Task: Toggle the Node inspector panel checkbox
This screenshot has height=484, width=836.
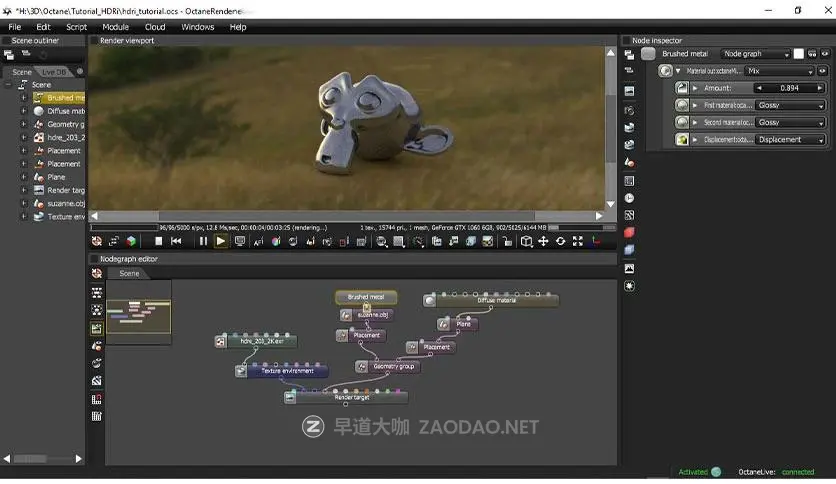Action: [x=626, y=41]
